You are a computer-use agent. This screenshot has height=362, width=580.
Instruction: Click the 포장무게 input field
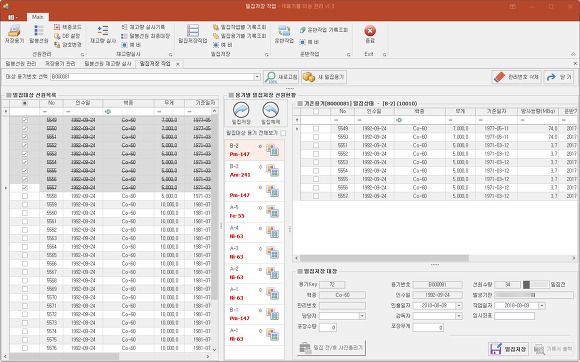(x=428, y=327)
